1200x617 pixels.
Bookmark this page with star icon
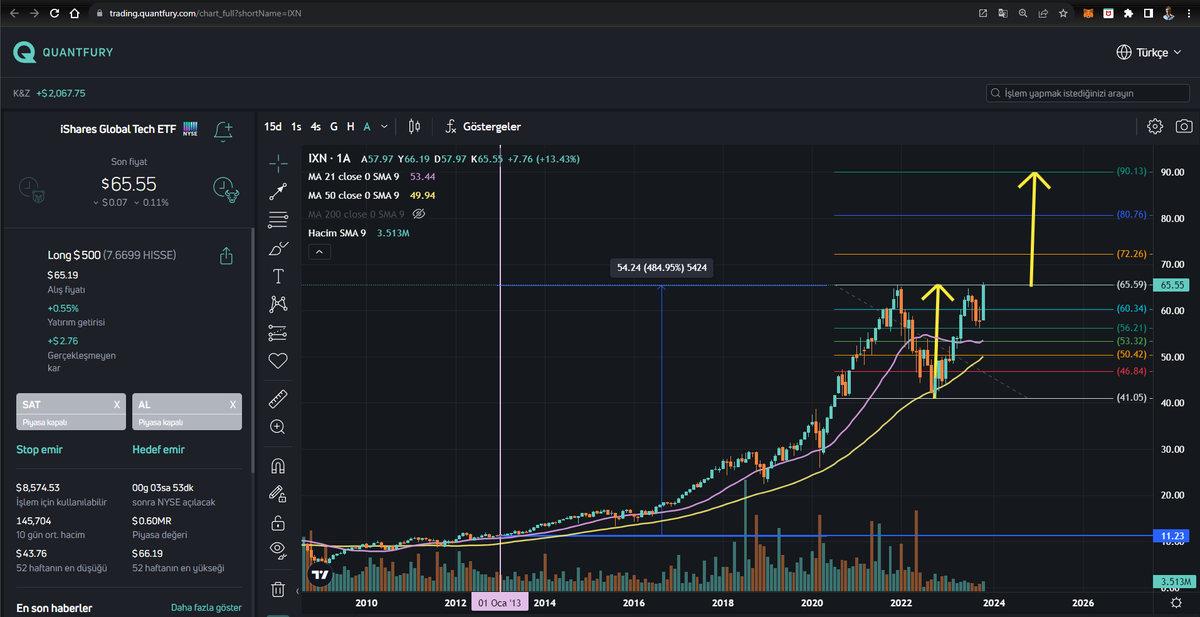point(1062,13)
